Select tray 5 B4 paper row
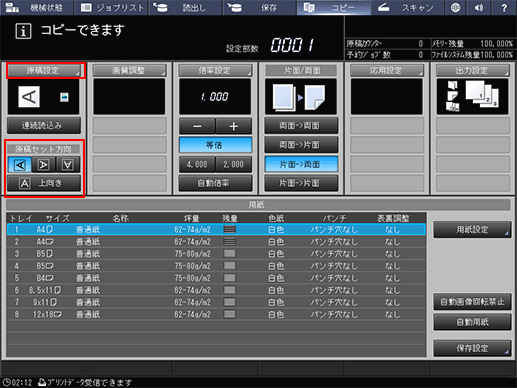This screenshot has width=517, height=388. click(216, 278)
